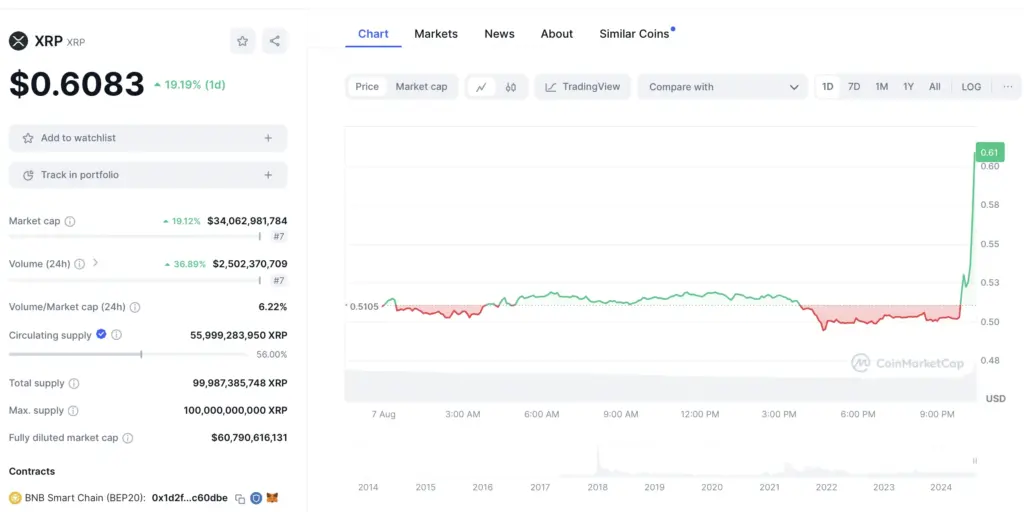Click the XRP coin logo icon

[x=18, y=41]
